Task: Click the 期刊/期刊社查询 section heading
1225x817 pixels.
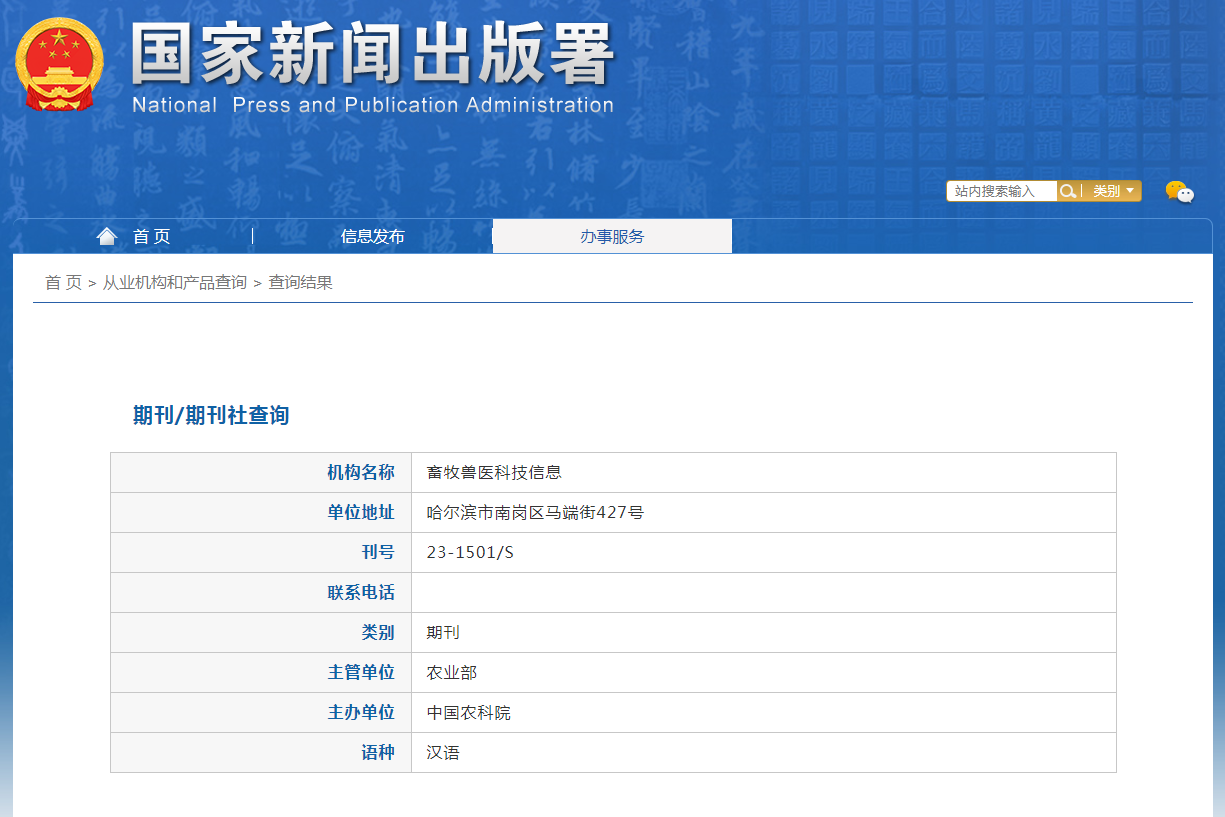Action: coord(211,416)
